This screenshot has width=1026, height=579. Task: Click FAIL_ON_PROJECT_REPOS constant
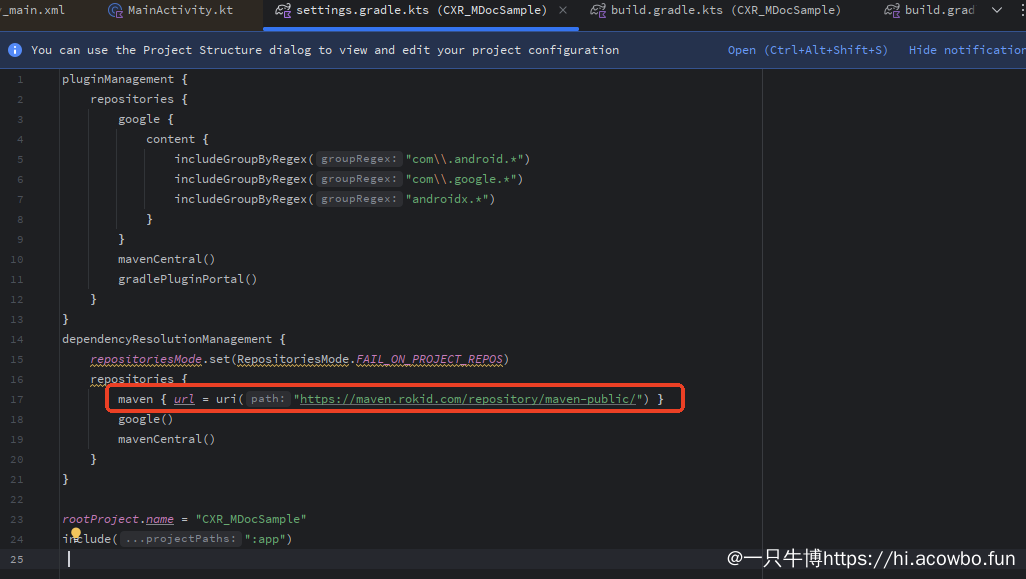pyautogui.click(x=429, y=359)
